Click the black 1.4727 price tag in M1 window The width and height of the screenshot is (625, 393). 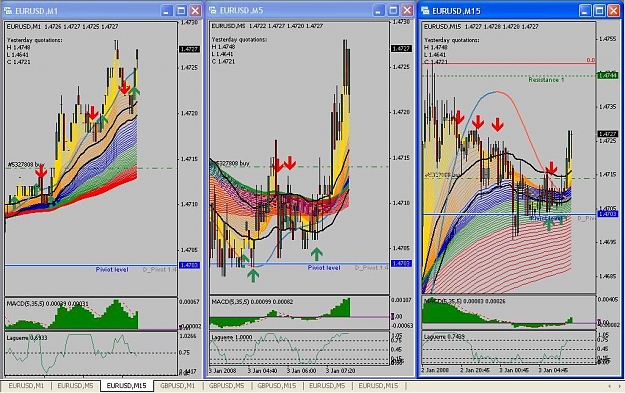point(189,49)
